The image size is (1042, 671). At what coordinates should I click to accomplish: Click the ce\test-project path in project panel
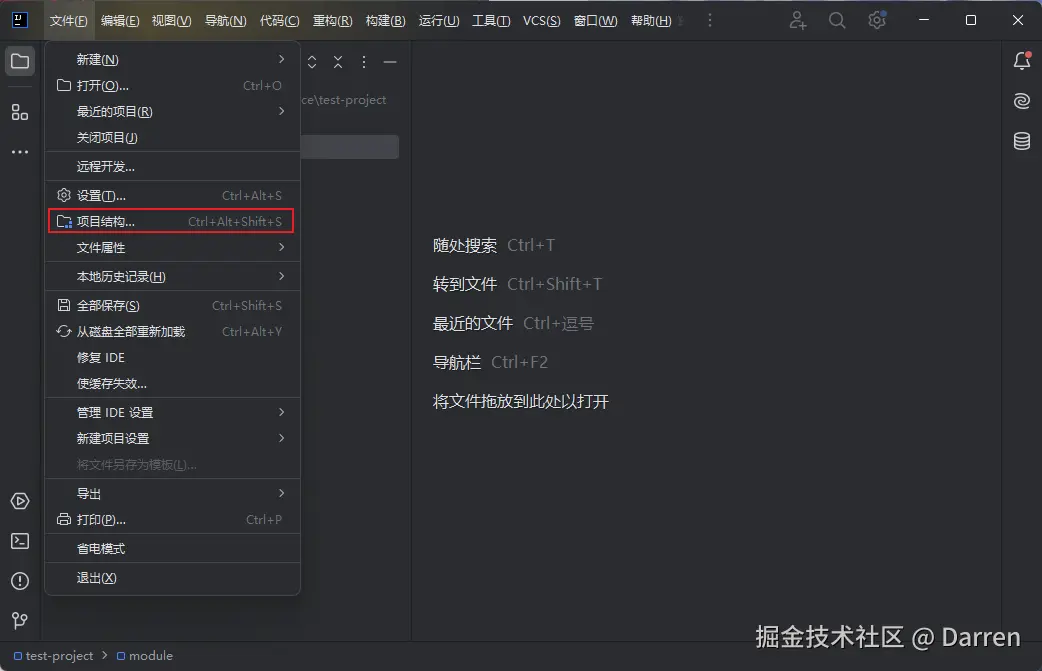click(344, 100)
